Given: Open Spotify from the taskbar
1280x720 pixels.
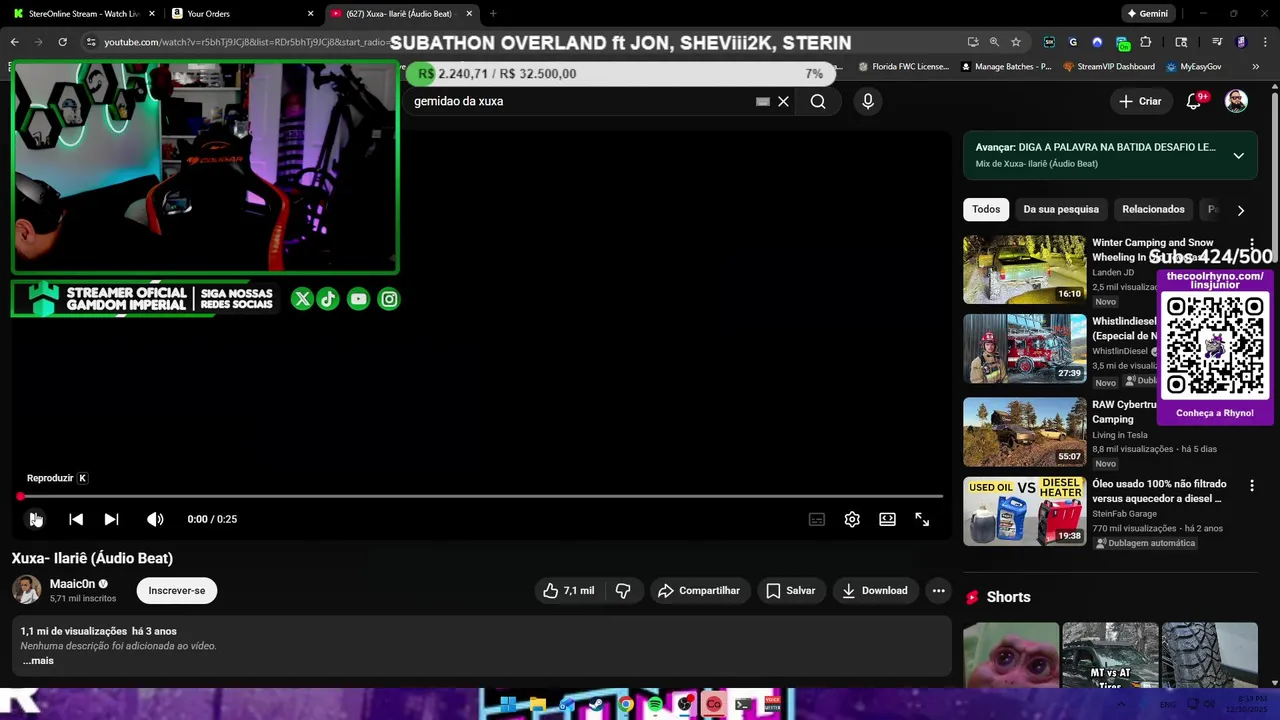Looking at the screenshot, I should (655, 705).
